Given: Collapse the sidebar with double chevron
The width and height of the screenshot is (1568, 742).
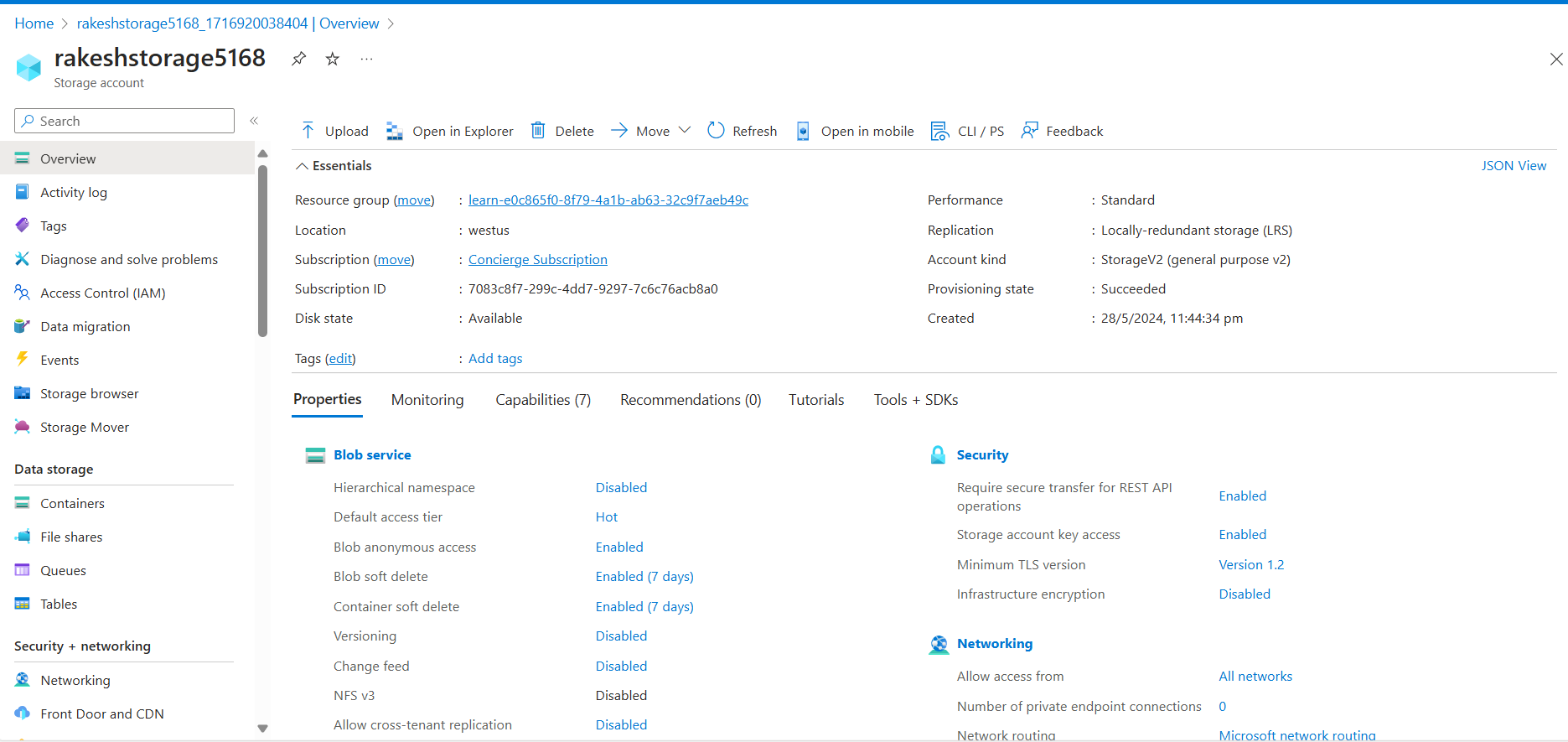Looking at the screenshot, I should [254, 121].
